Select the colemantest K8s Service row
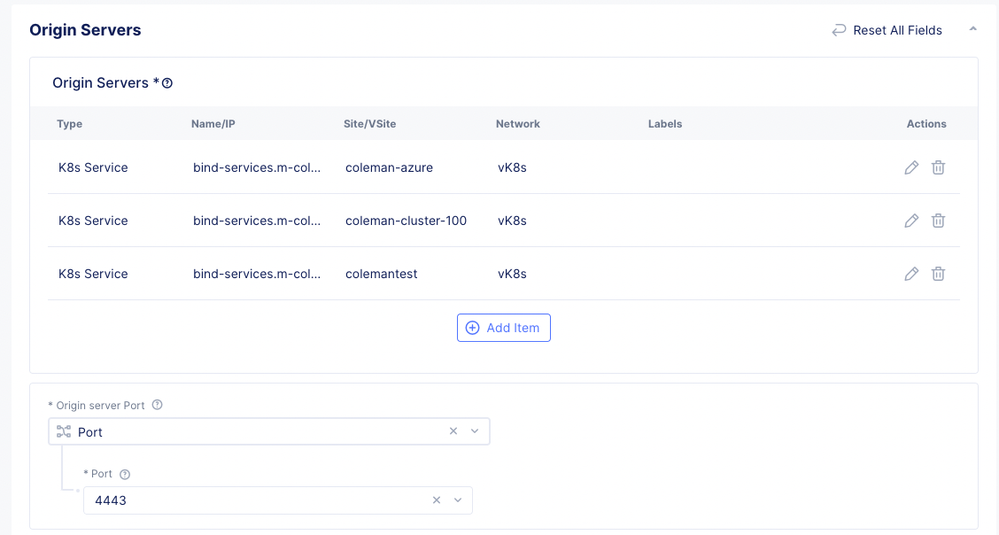The width and height of the screenshot is (999, 535). (x=93, y=274)
